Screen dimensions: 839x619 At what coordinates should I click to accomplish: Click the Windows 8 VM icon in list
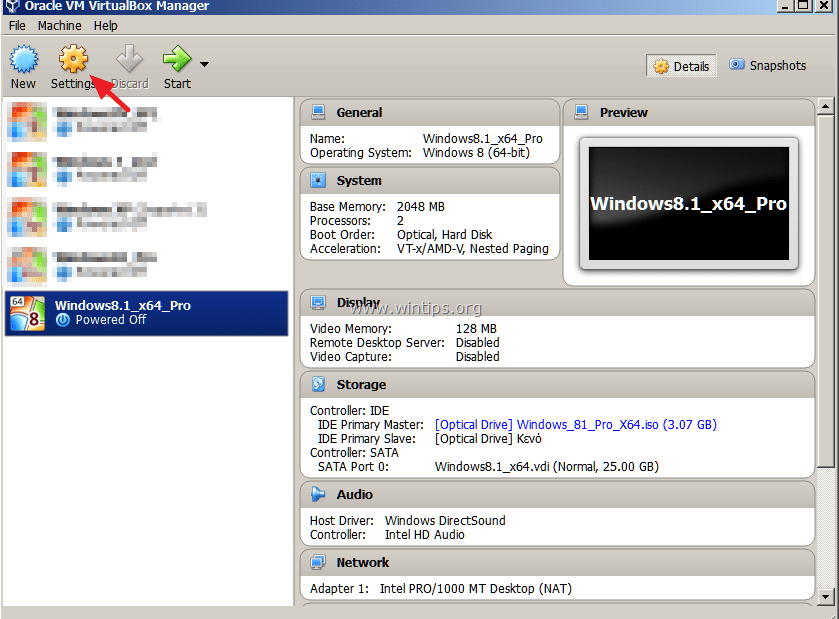coord(27,314)
